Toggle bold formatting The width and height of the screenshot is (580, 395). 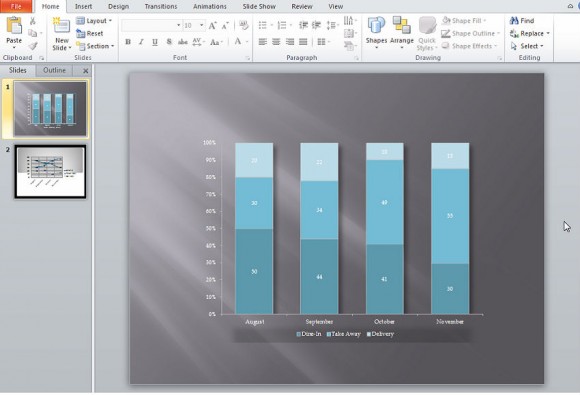click(x=128, y=42)
